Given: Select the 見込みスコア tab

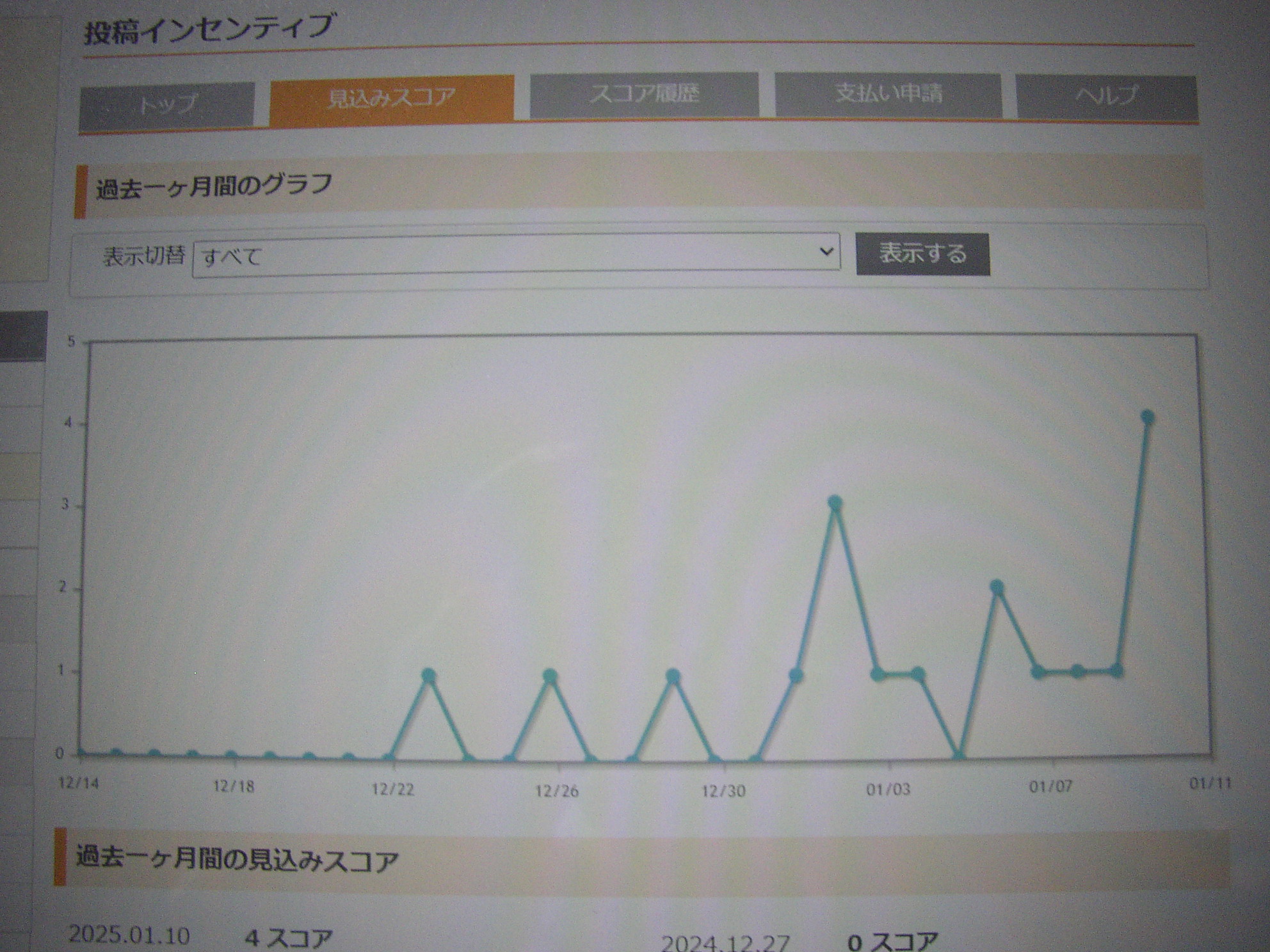Looking at the screenshot, I should pos(392,99).
